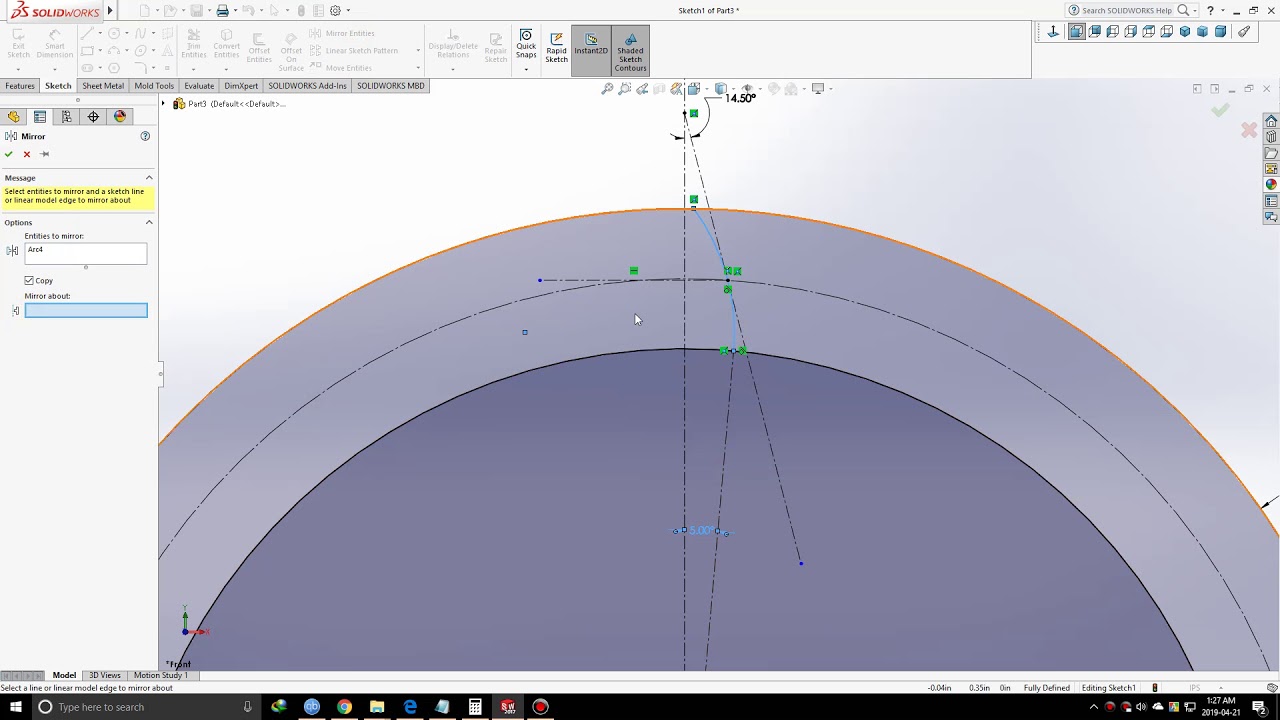Viewport: 1280px width, 720px height.
Task: Toggle the Copy checkbox
Action: (29, 280)
